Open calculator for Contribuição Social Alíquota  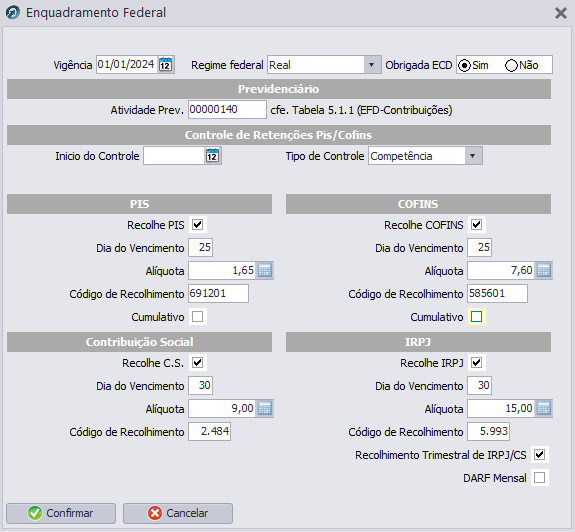pos(265,408)
